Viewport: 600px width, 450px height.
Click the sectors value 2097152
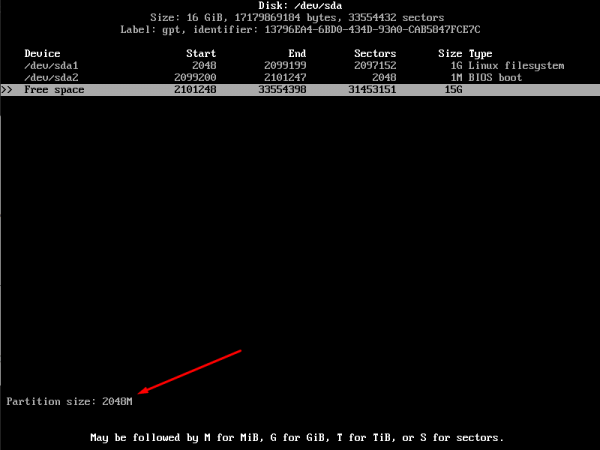pos(375,65)
